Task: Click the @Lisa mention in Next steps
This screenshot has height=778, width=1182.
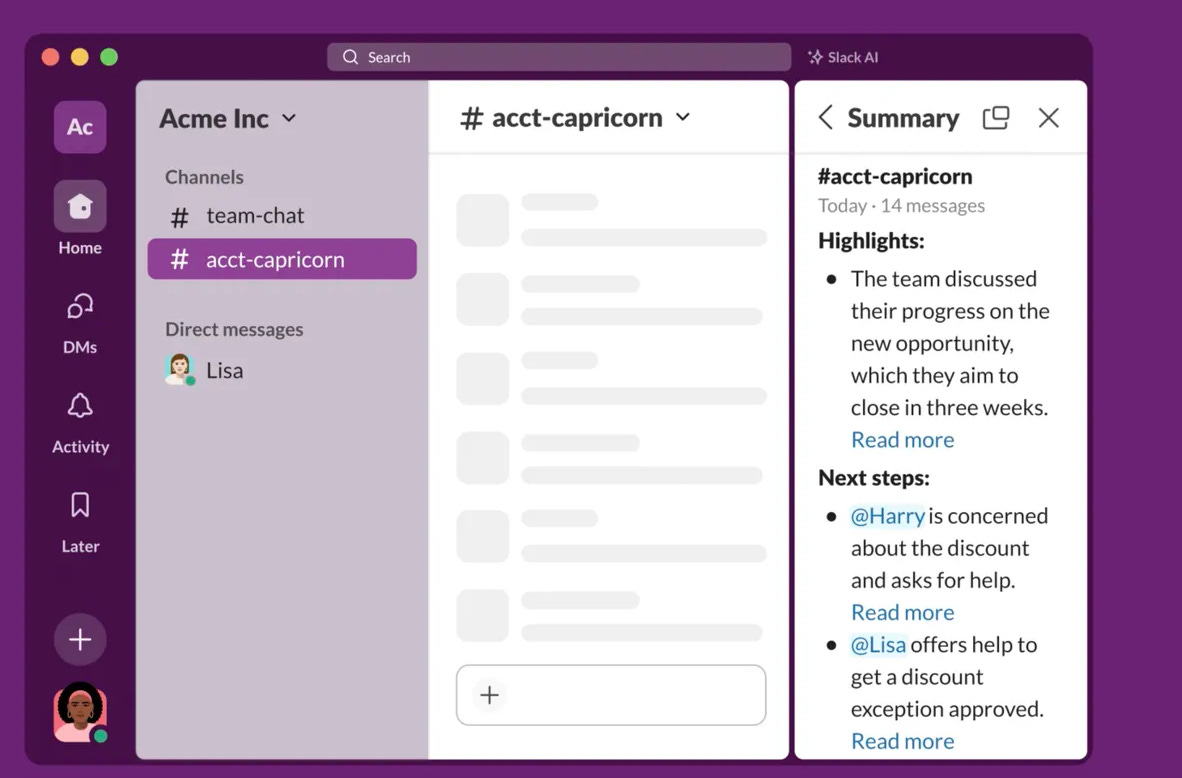Action: point(878,645)
